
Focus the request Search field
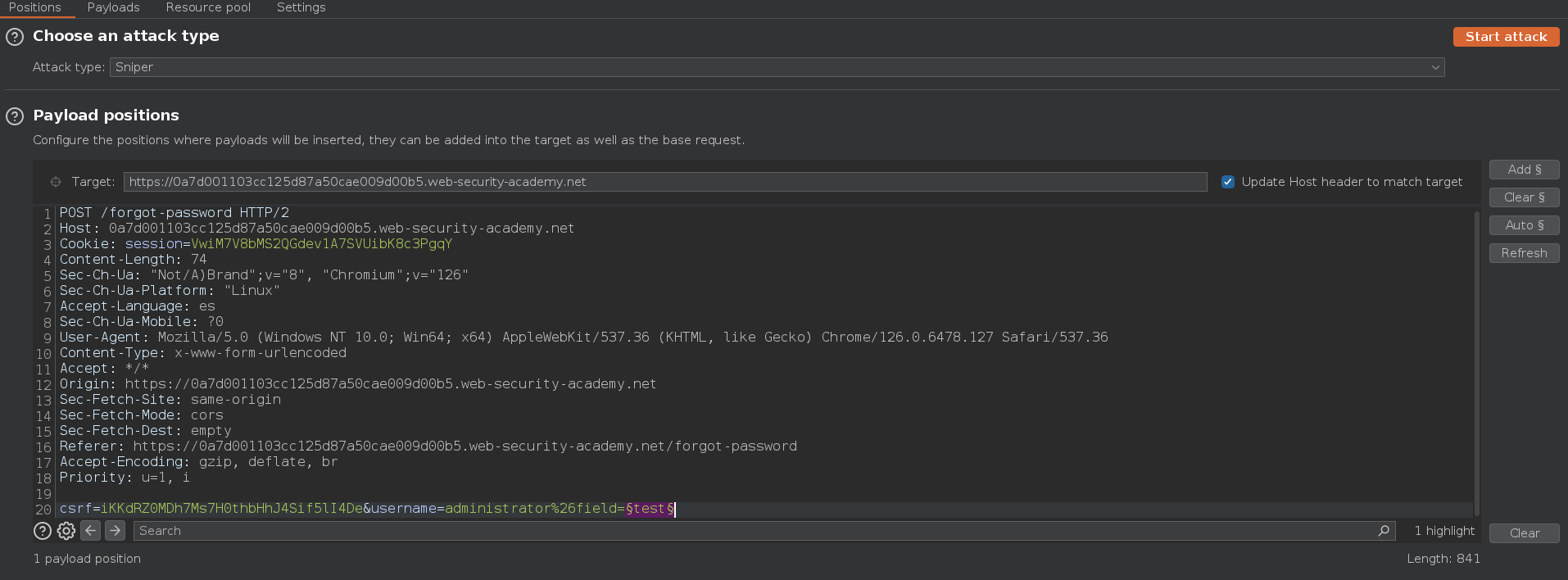click(x=764, y=531)
